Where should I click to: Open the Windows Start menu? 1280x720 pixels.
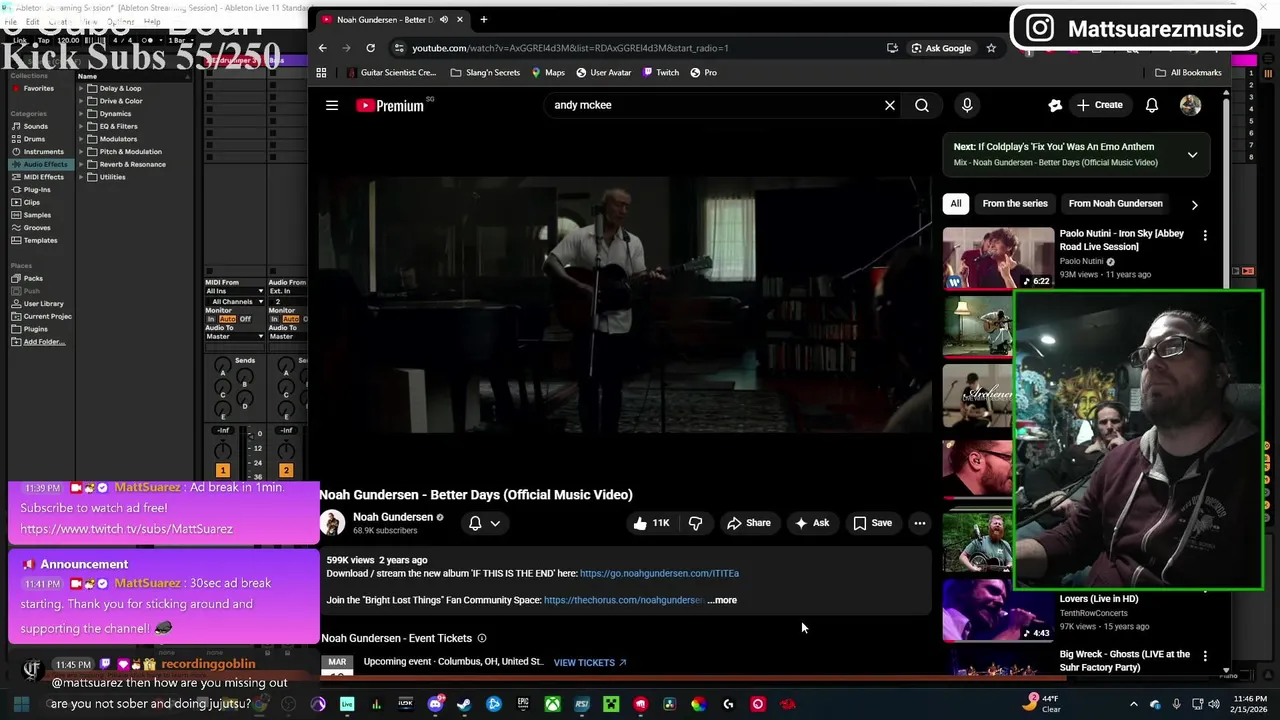coord(21,704)
